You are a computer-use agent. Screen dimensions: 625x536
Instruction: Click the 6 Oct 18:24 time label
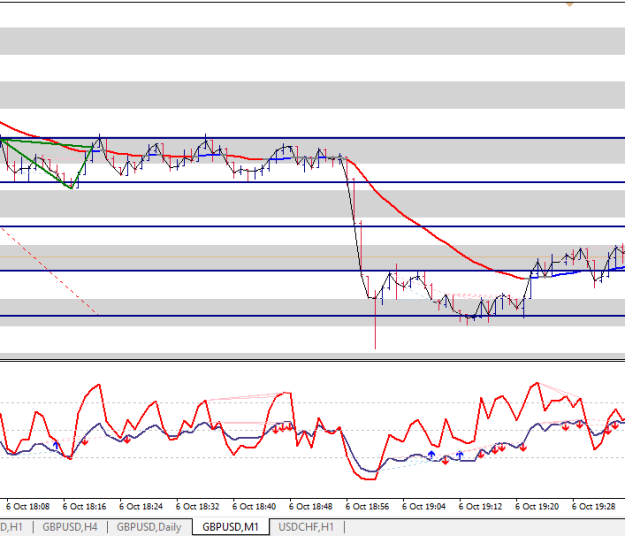(x=141, y=507)
